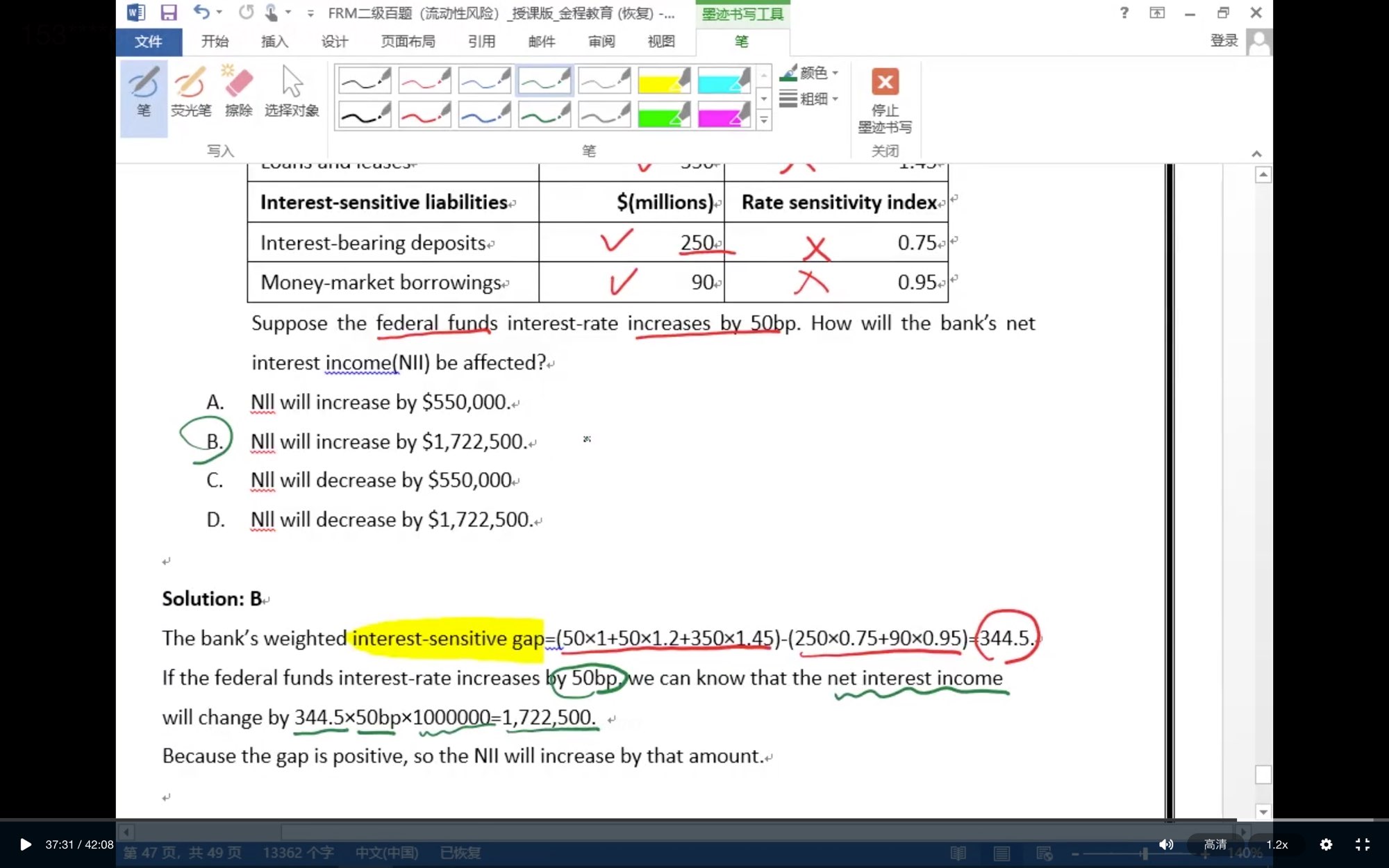Image resolution: width=1389 pixels, height=868 pixels.
Task: Select the Eraser (擦除) tool
Action: click(238, 92)
